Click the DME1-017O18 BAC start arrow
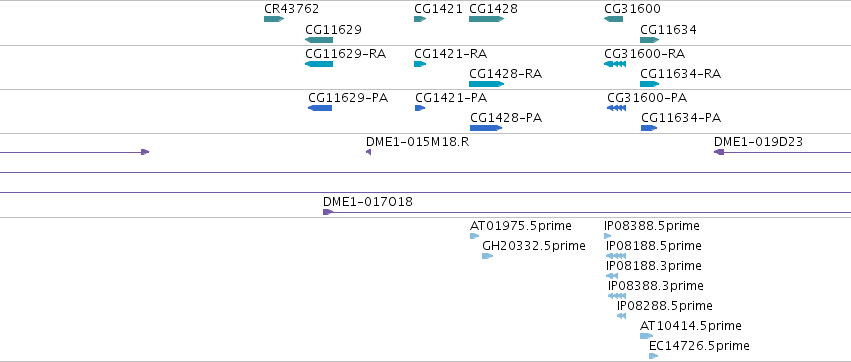 [x=328, y=212]
